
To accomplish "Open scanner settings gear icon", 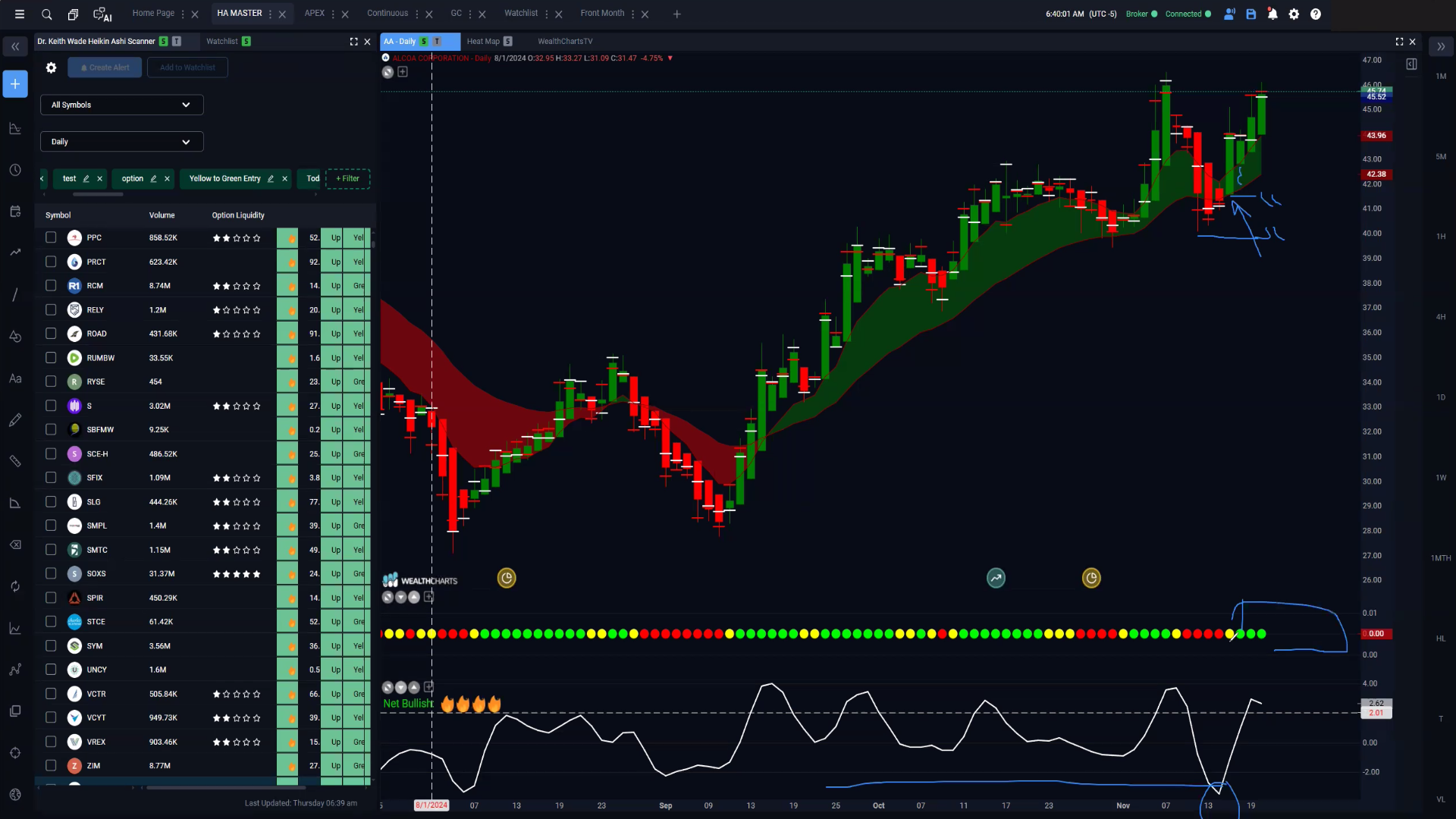I will click(51, 67).
